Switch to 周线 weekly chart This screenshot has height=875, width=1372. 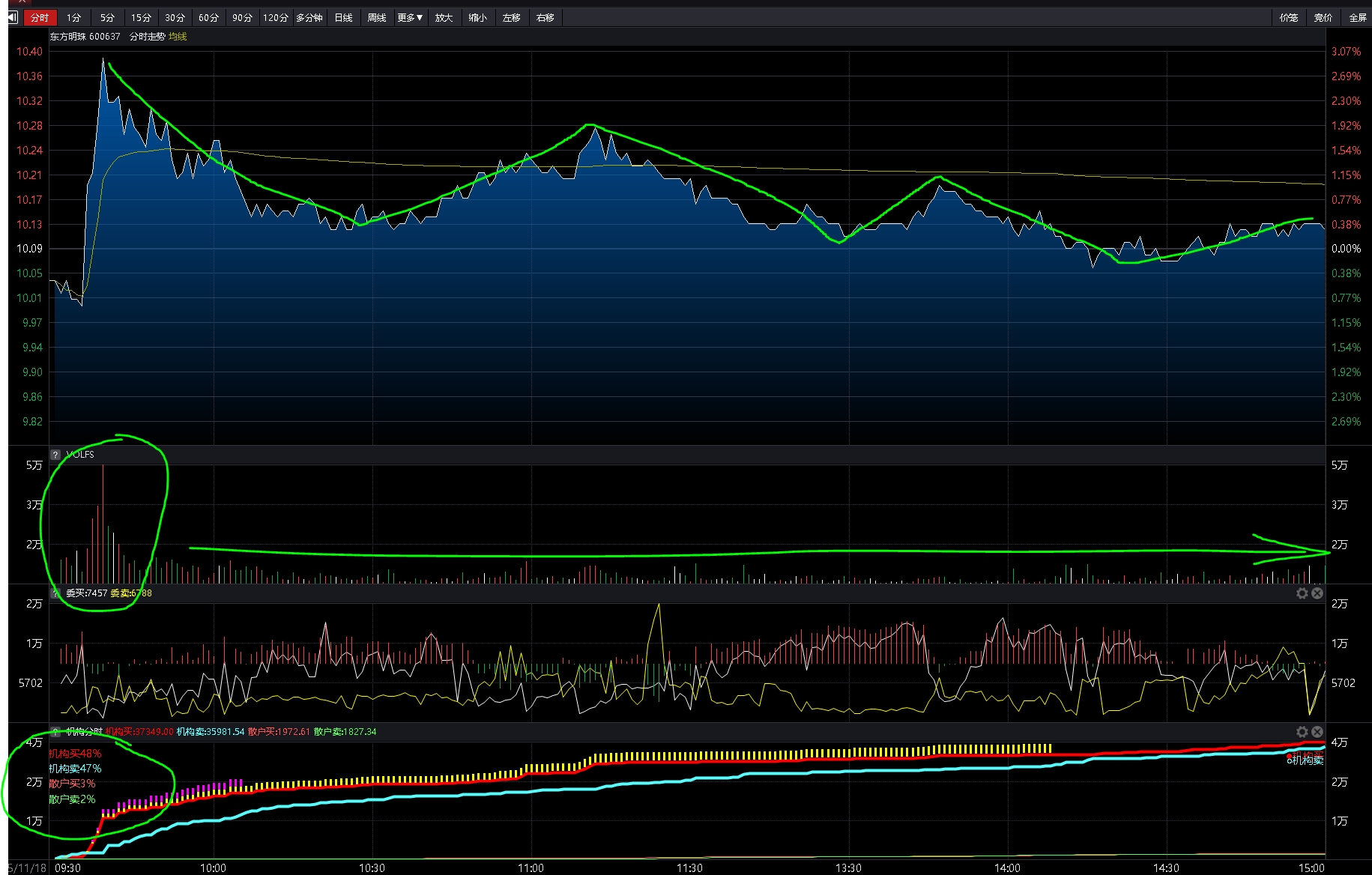(377, 17)
